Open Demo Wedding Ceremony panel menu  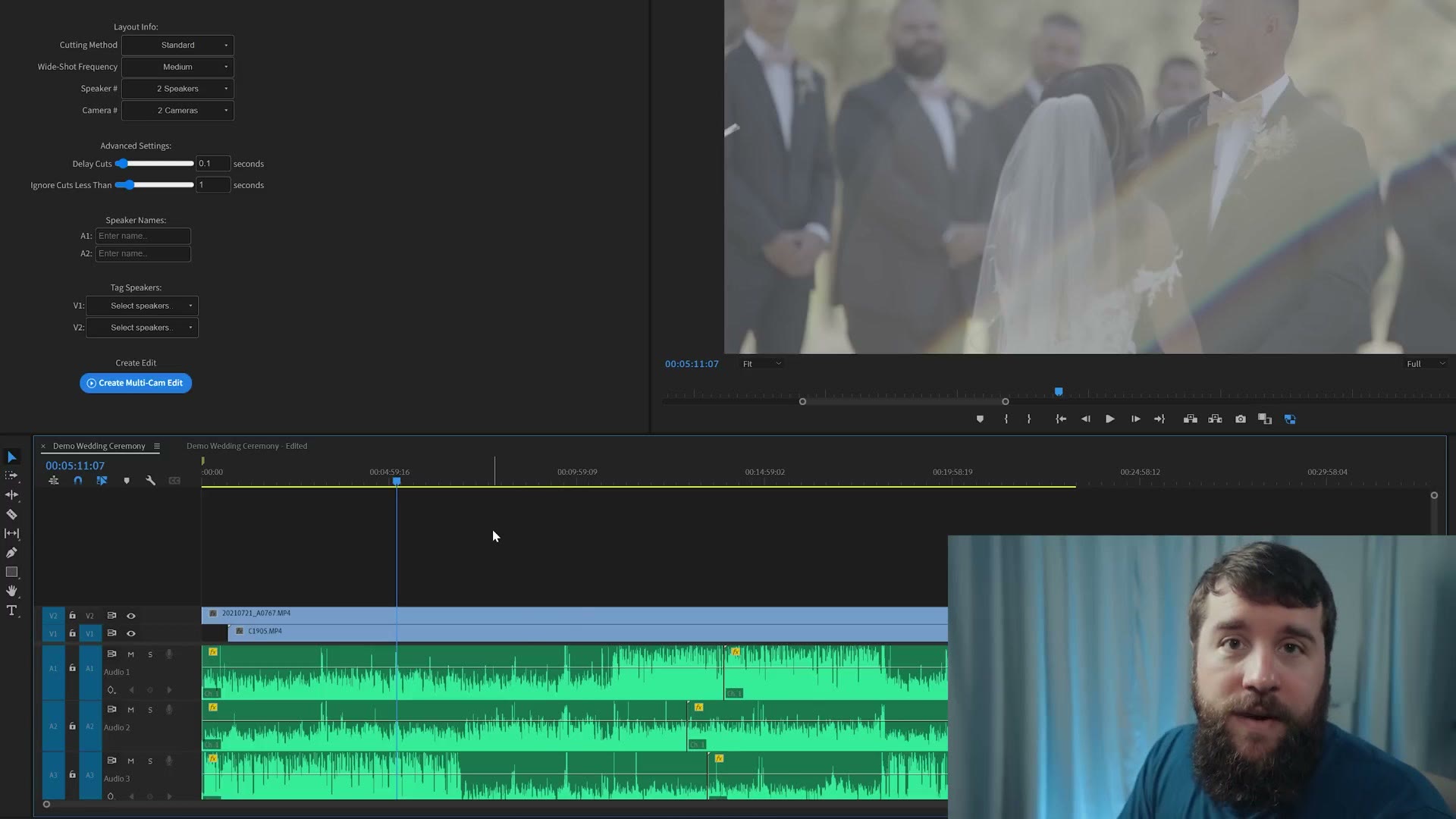click(x=157, y=446)
